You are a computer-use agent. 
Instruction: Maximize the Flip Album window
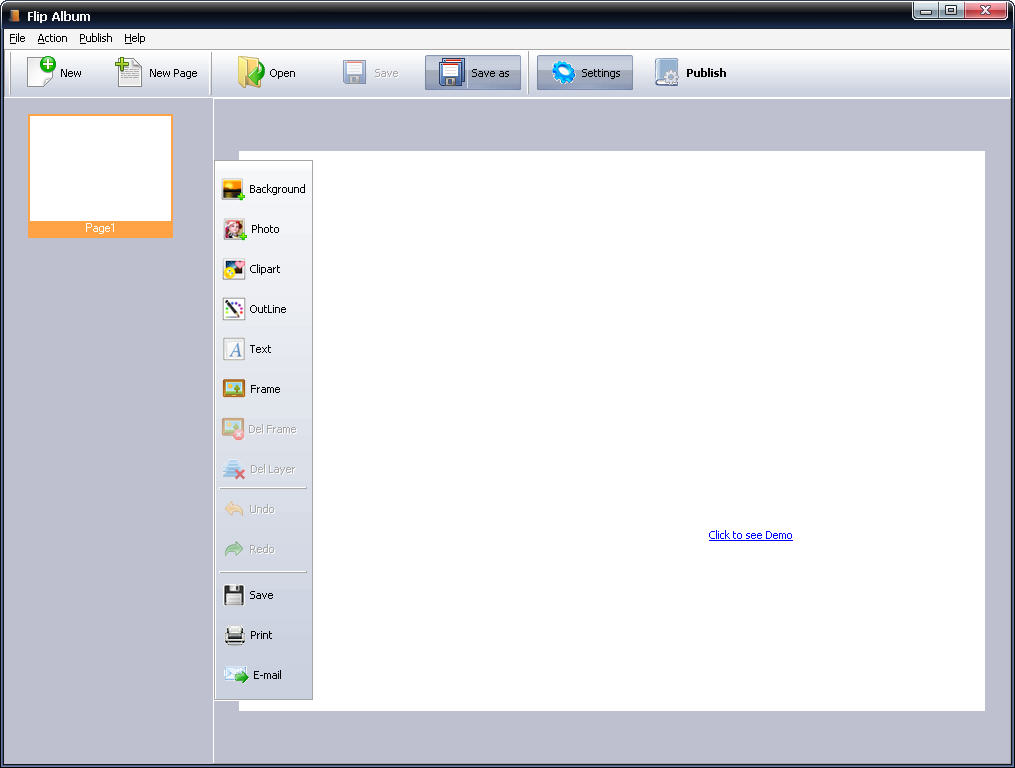pos(951,10)
